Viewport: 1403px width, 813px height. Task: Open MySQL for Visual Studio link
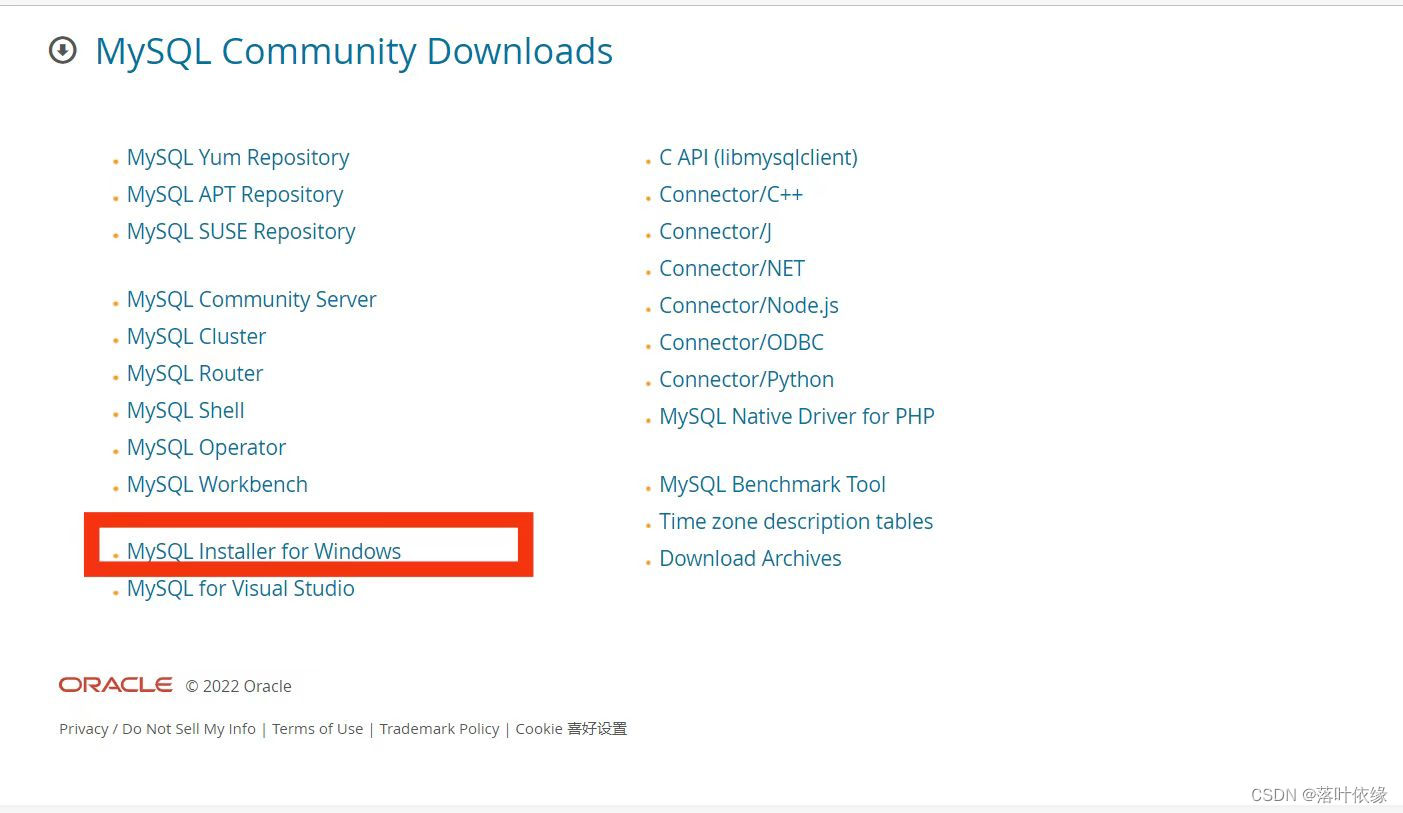click(x=241, y=589)
